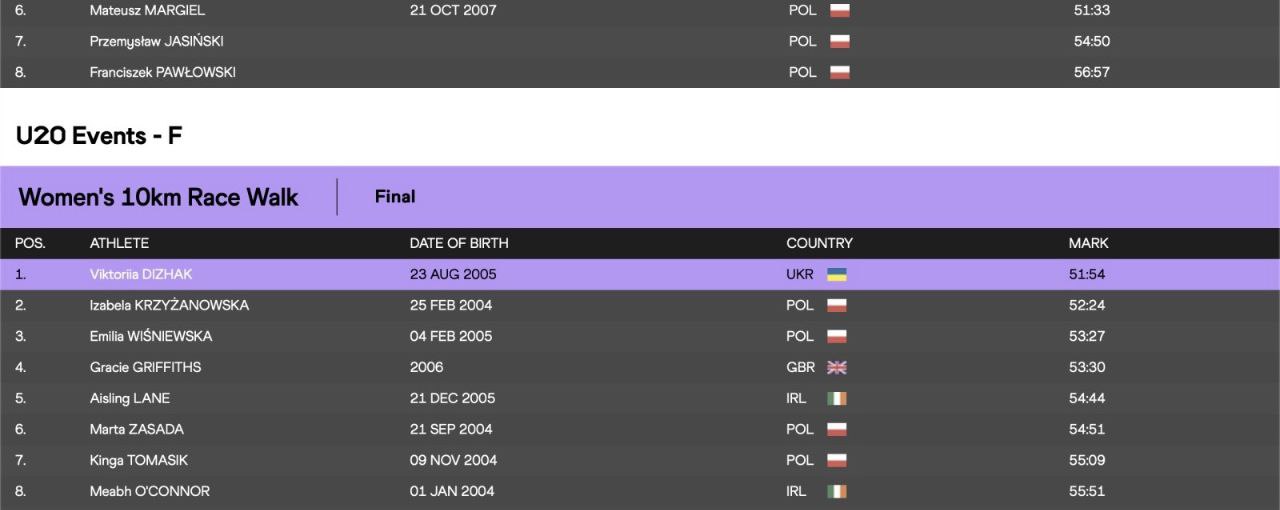Open athlete profile Viktoriia DIZHAK
This screenshot has width=1280, height=510.
point(139,274)
